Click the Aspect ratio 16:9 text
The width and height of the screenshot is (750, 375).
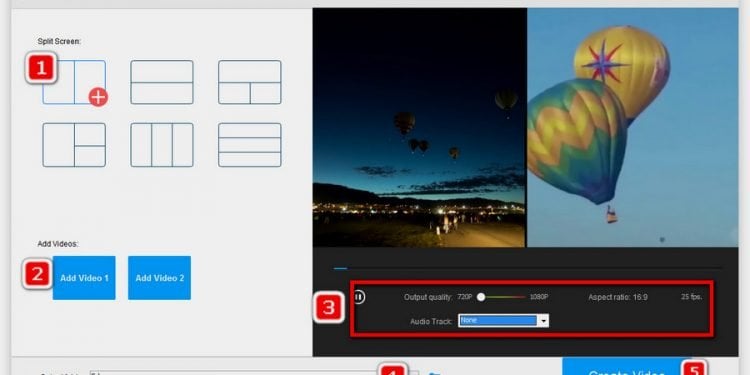coord(618,297)
